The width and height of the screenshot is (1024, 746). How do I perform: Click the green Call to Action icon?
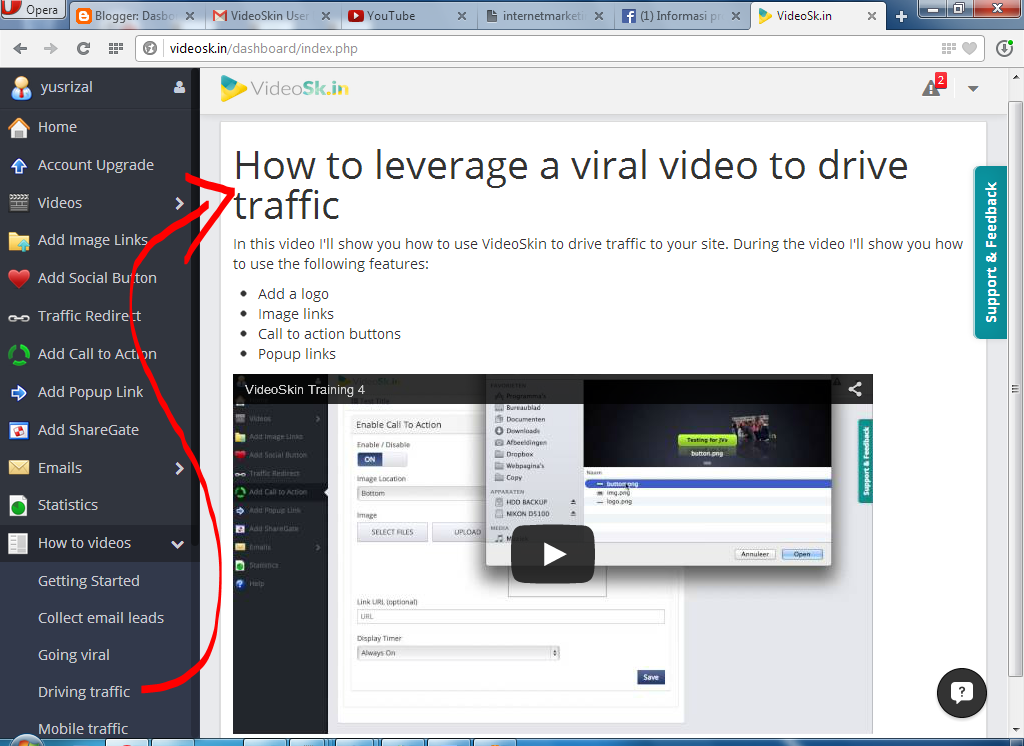pyautogui.click(x=19, y=355)
